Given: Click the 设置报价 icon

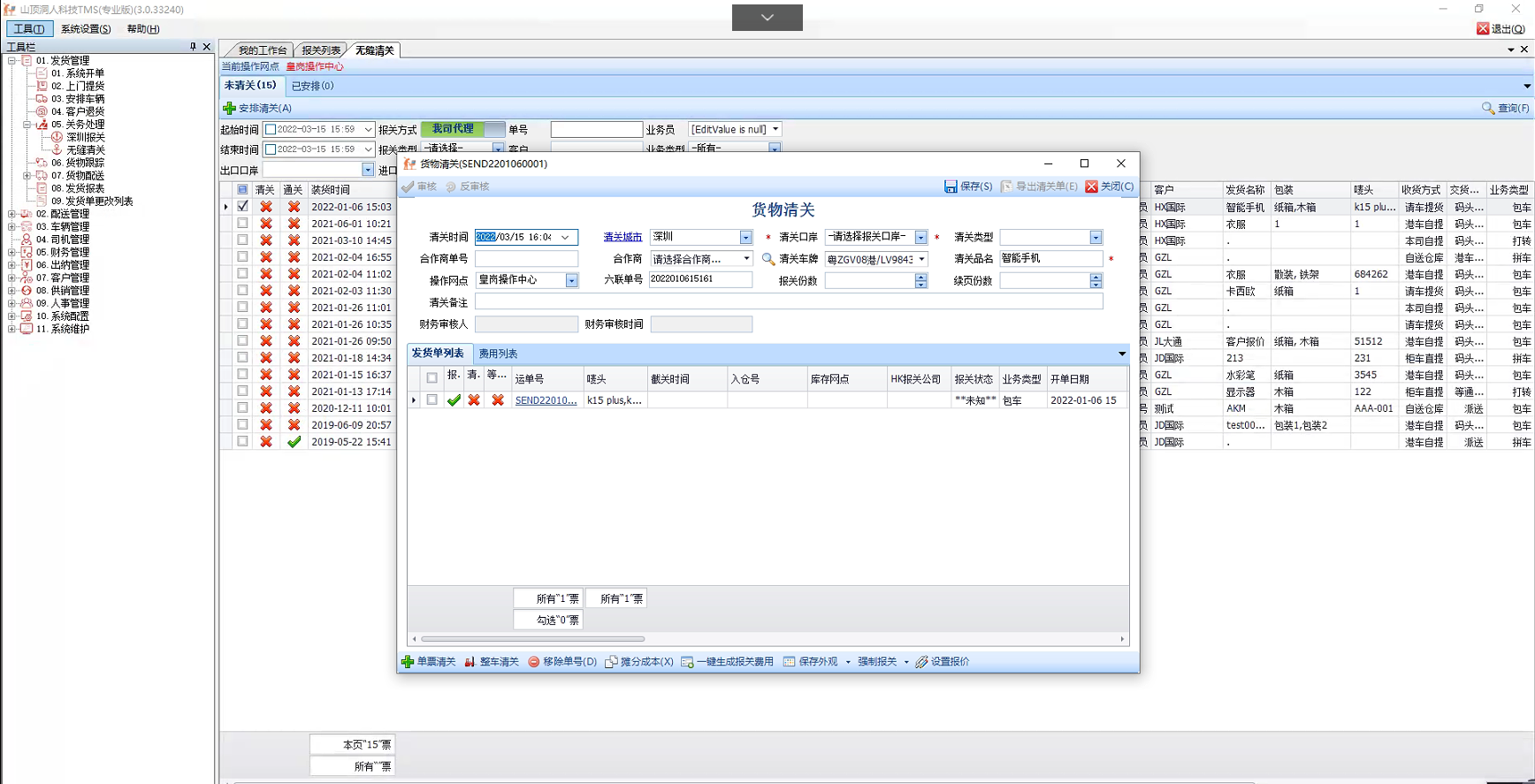Looking at the screenshot, I should click(x=921, y=662).
